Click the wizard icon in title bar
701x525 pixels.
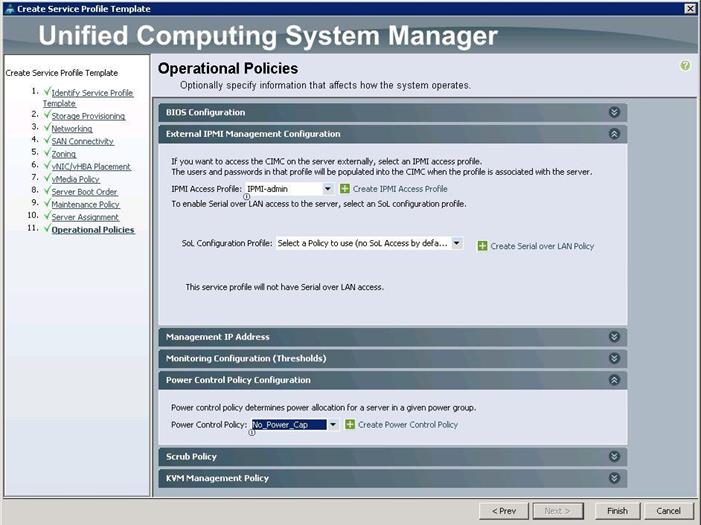pos(10,8)
